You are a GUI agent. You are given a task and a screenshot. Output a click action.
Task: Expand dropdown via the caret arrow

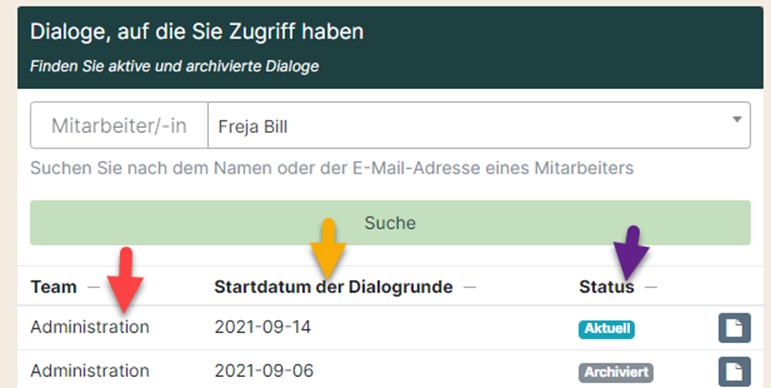point(737,119)
